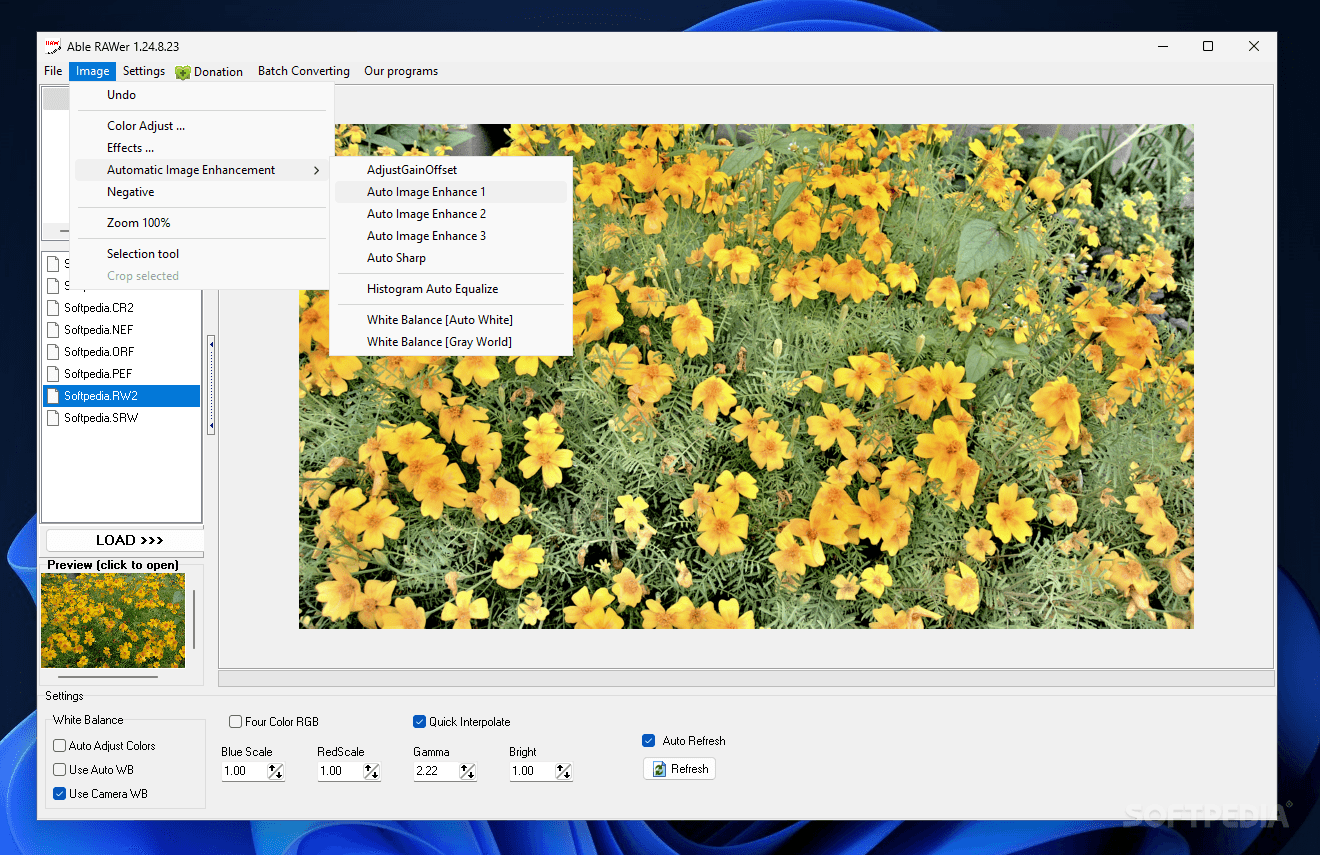Apply White Balance [Gray World]
Image resolution: width=1320 pixels, height=855 pixels.
(x=451, y=342)
